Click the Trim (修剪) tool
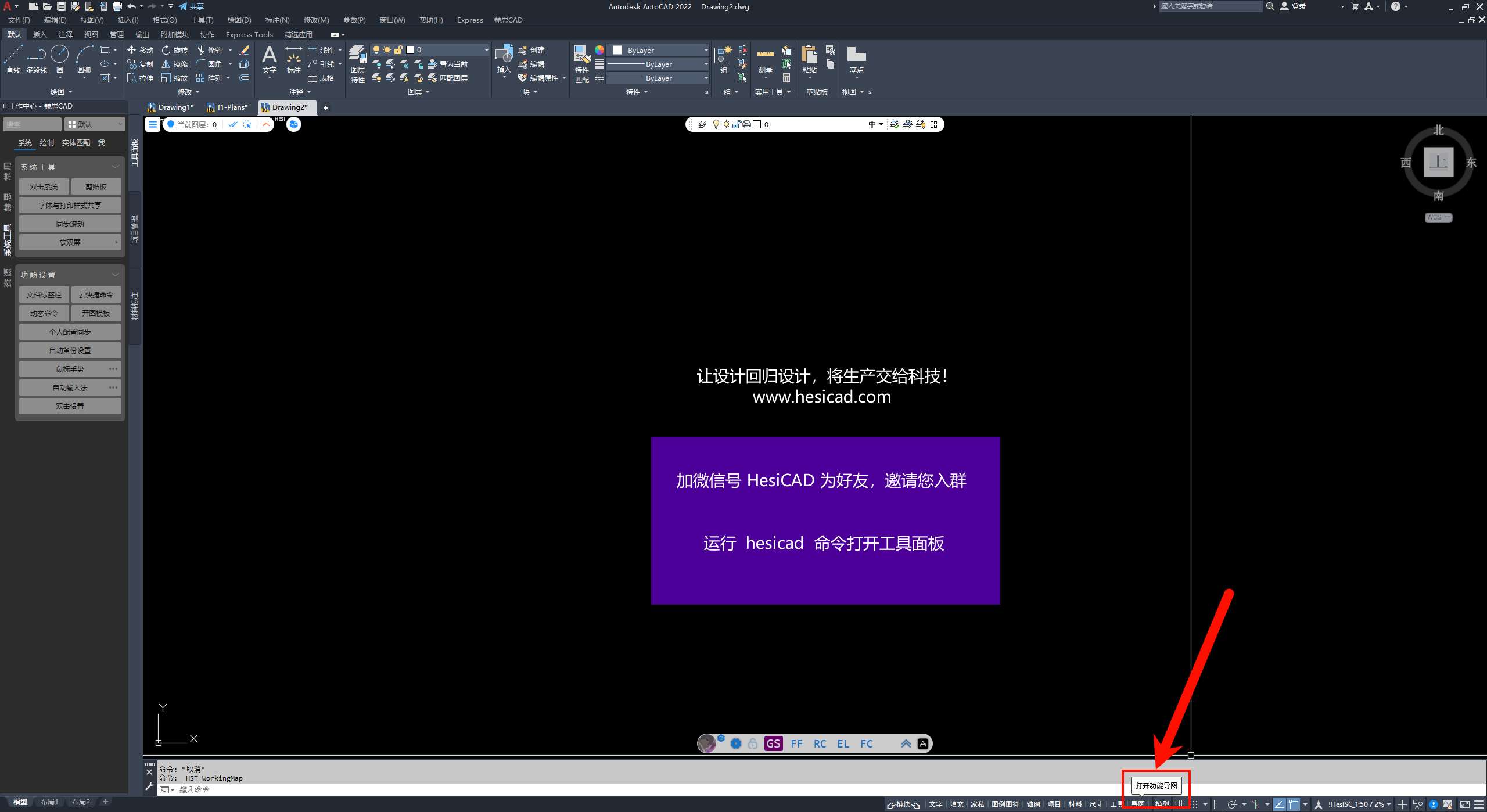This screenshot has width=1487, height=812. (210, 50)
